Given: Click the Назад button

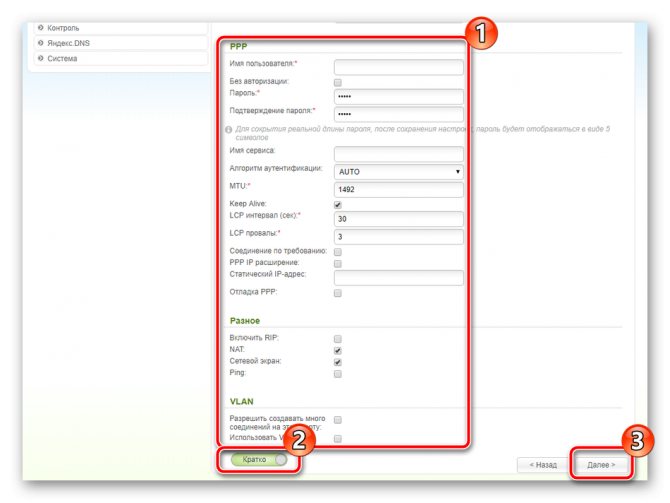Looking at the screenshot, I should click(x=543, y=465).
